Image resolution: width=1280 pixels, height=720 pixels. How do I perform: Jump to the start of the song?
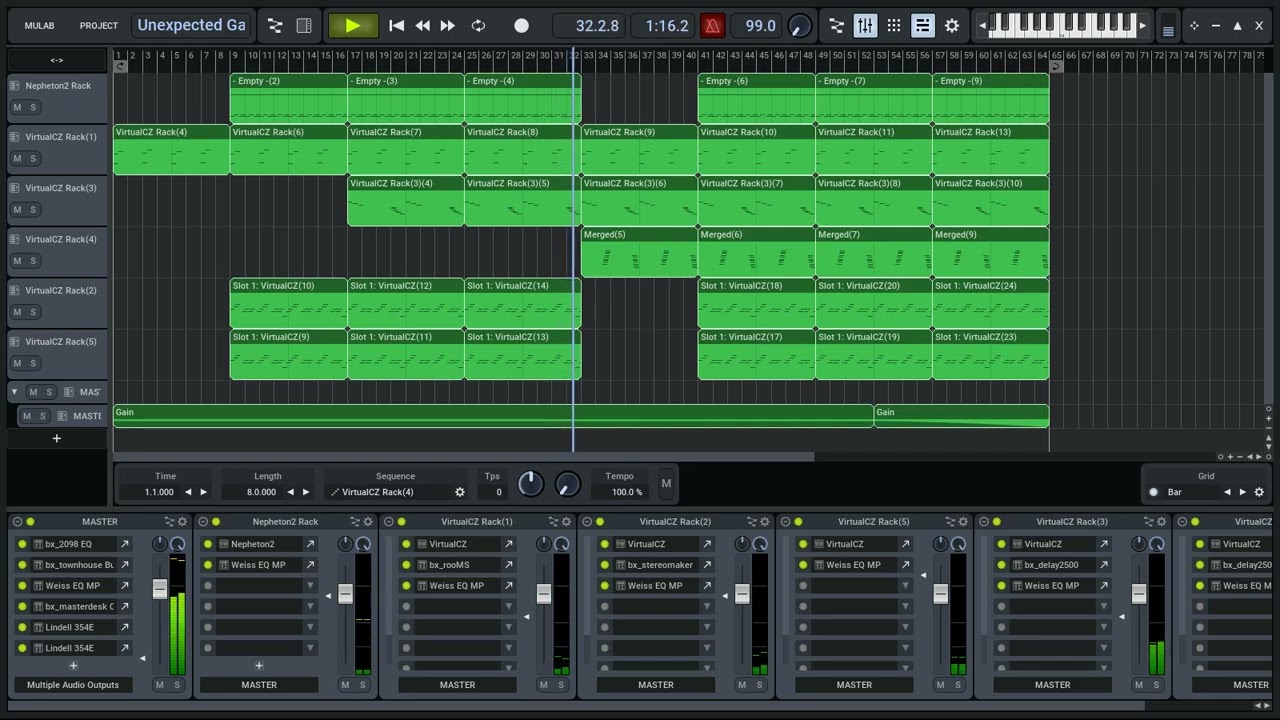396,26
